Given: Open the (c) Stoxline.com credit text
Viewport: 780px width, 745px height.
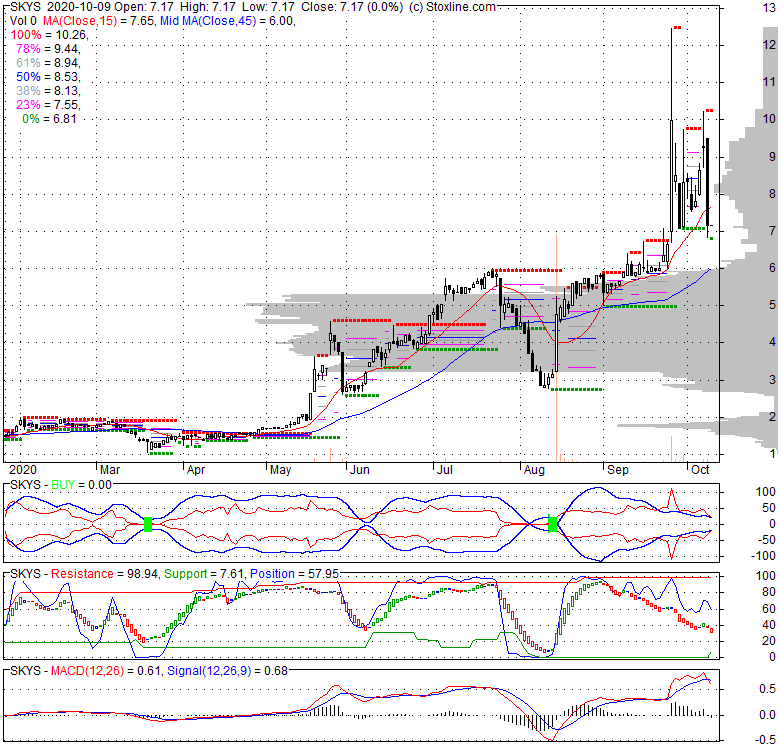Looking at the screenshot, I should [452, 7].
